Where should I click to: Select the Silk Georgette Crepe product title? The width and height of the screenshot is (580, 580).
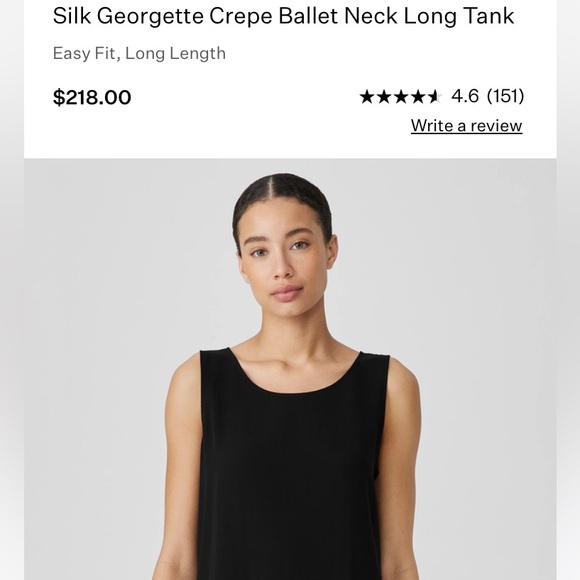[283, 16]
